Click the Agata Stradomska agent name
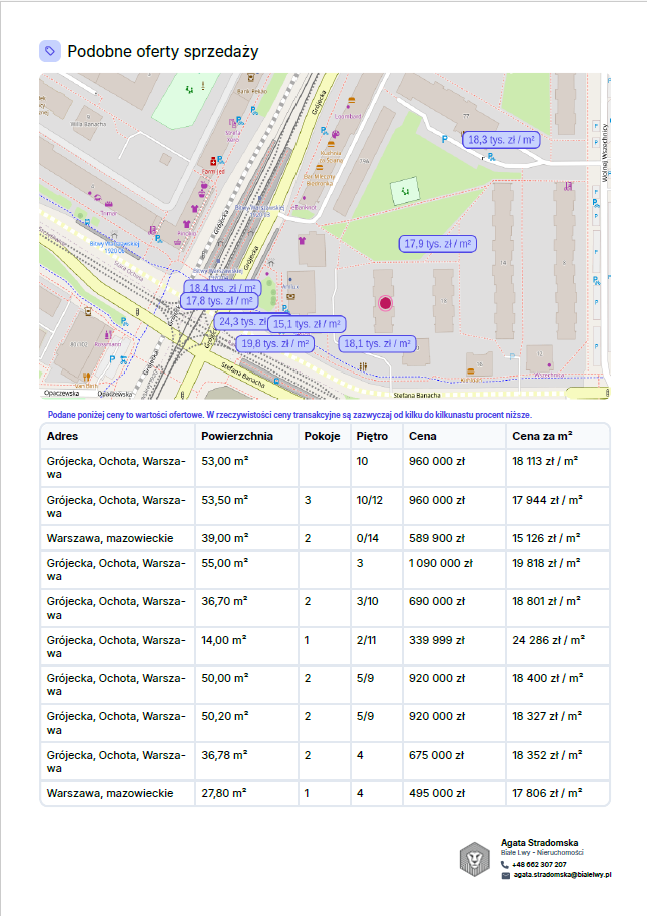The height and width of the screenshot is (916, 647). (540, 843)
